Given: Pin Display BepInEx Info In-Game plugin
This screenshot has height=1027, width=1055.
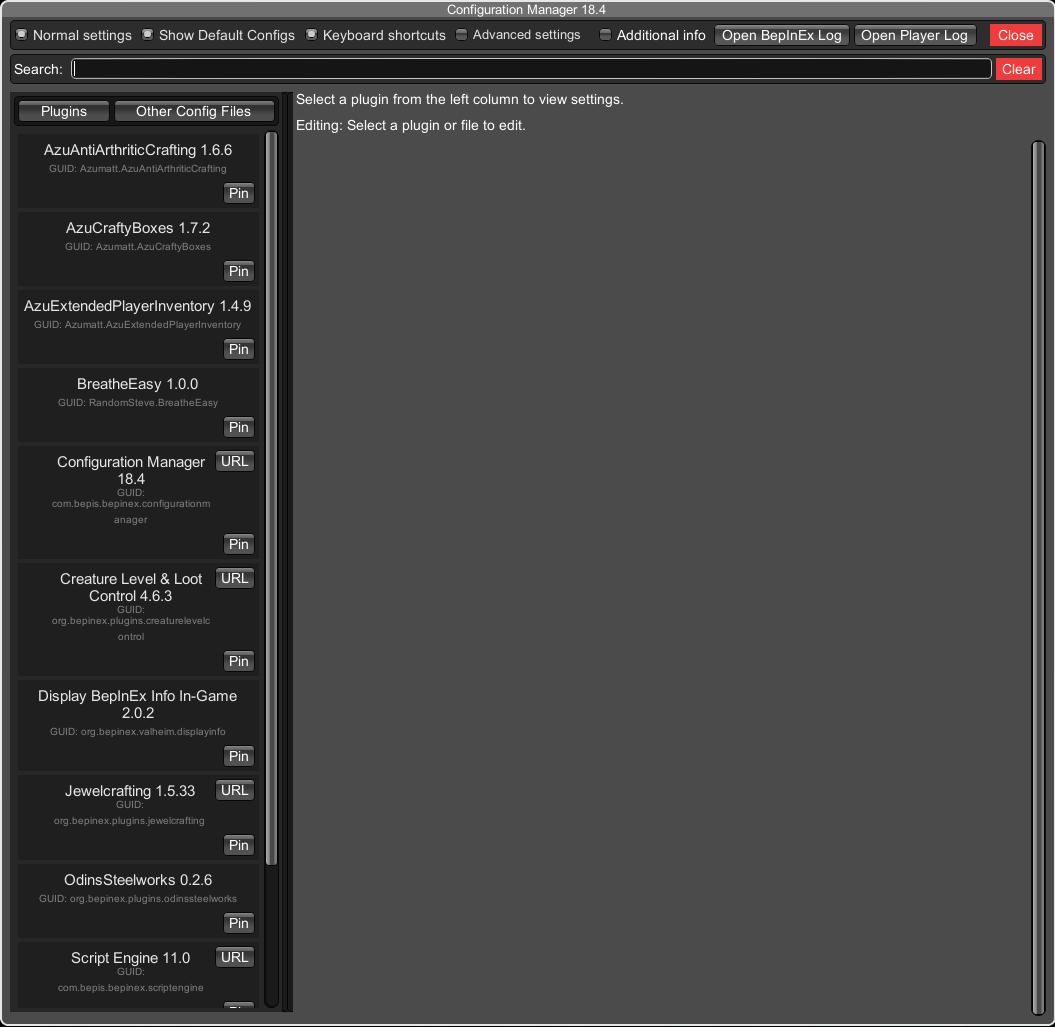Looking at the screenshot, I should 239,756.
